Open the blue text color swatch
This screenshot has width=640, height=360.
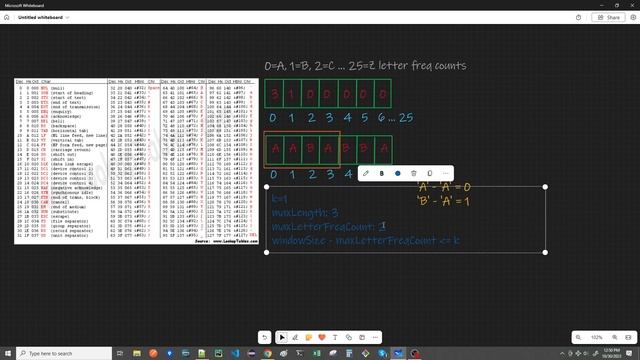(x=398, y=173)
